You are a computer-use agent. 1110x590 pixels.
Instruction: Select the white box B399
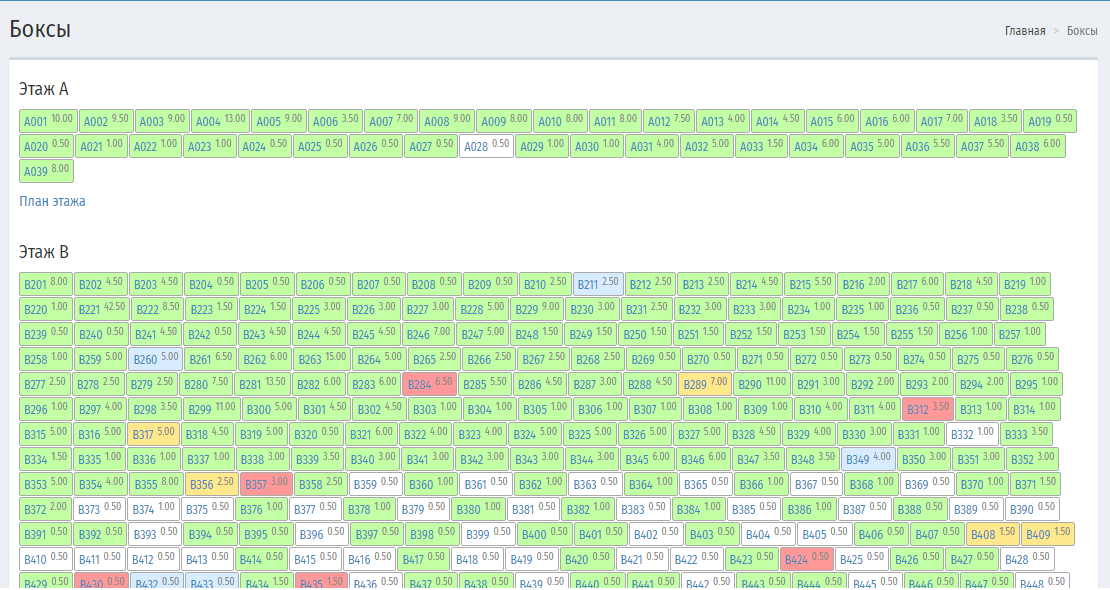(488, 533)
